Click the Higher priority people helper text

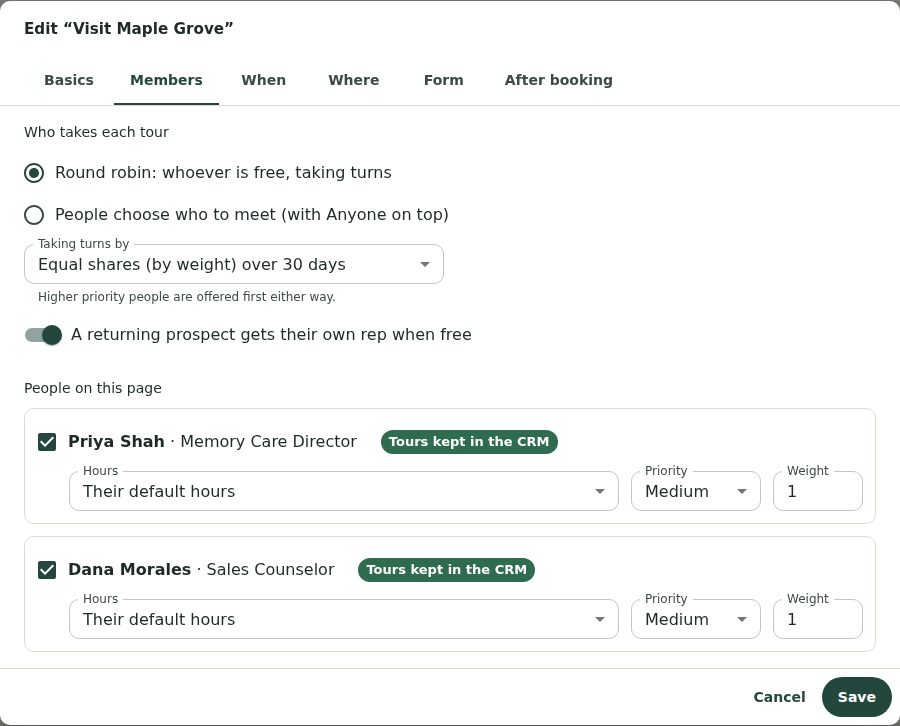click(187, 297)
